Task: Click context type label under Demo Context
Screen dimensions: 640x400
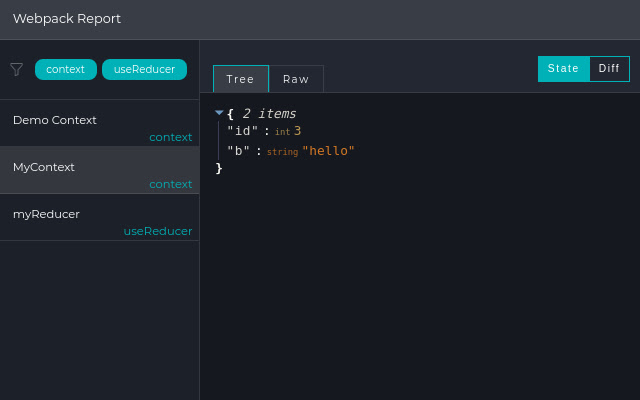Action: (170, 137)
